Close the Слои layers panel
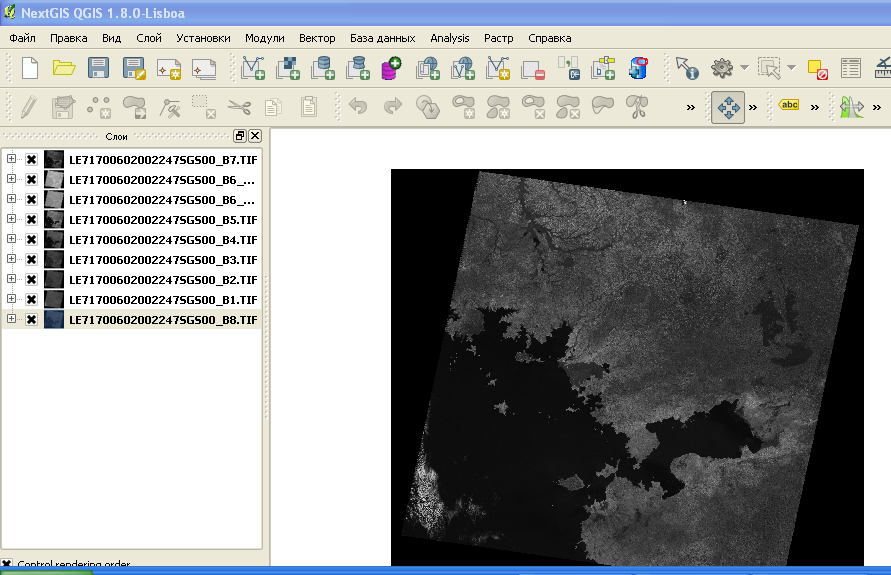The width and height of the screenshot is (891, 575). 255,136
